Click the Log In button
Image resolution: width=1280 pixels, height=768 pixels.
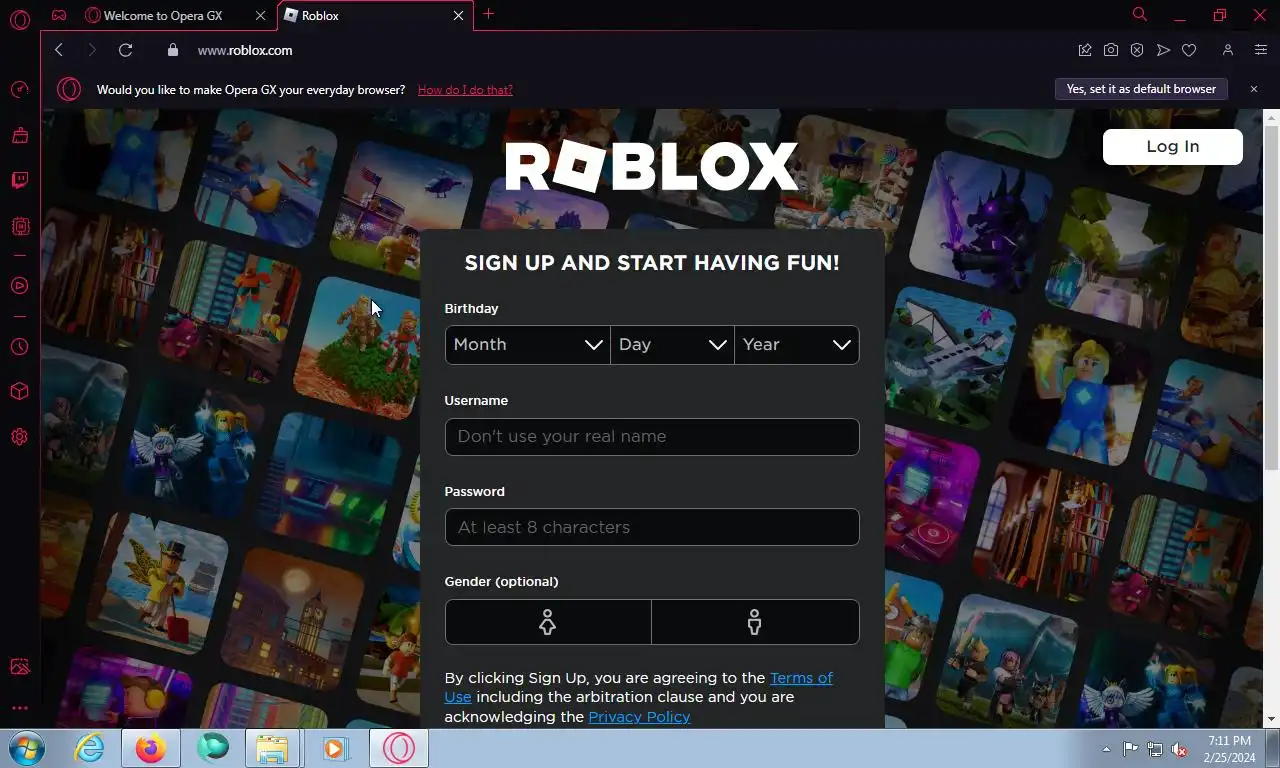[1173, 146]
